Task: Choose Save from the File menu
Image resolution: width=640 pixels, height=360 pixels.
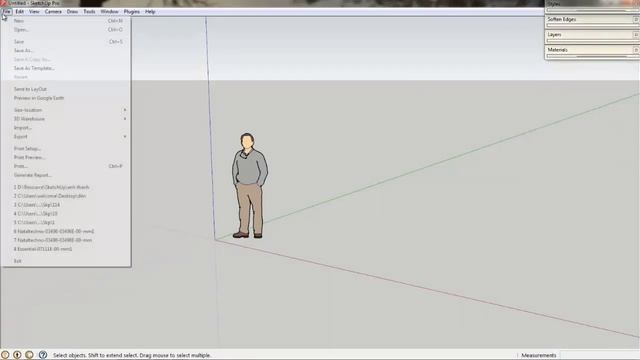Action: click(x=66, y=42)
